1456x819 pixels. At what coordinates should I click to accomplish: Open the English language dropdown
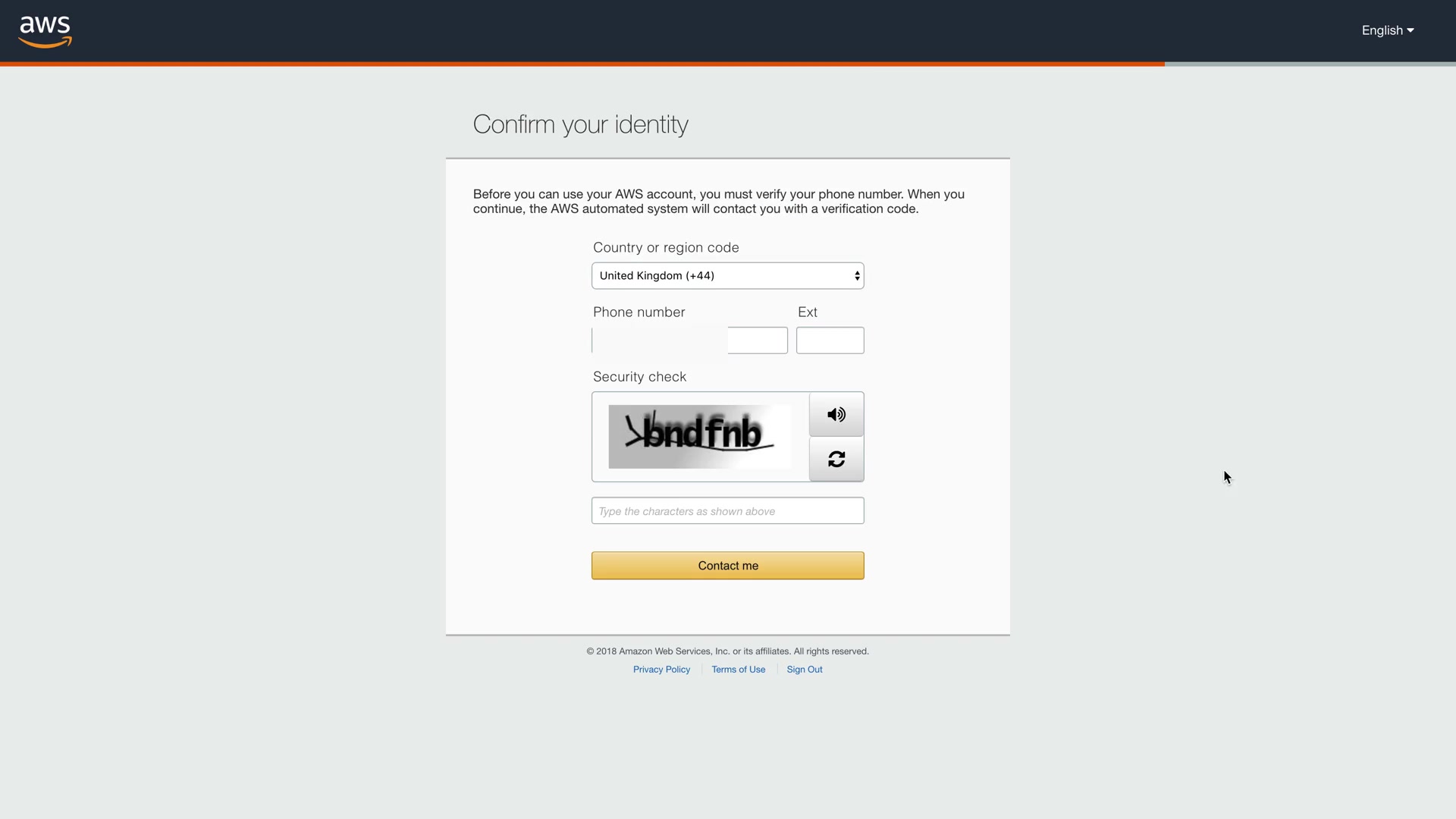tap(1387, 30)
